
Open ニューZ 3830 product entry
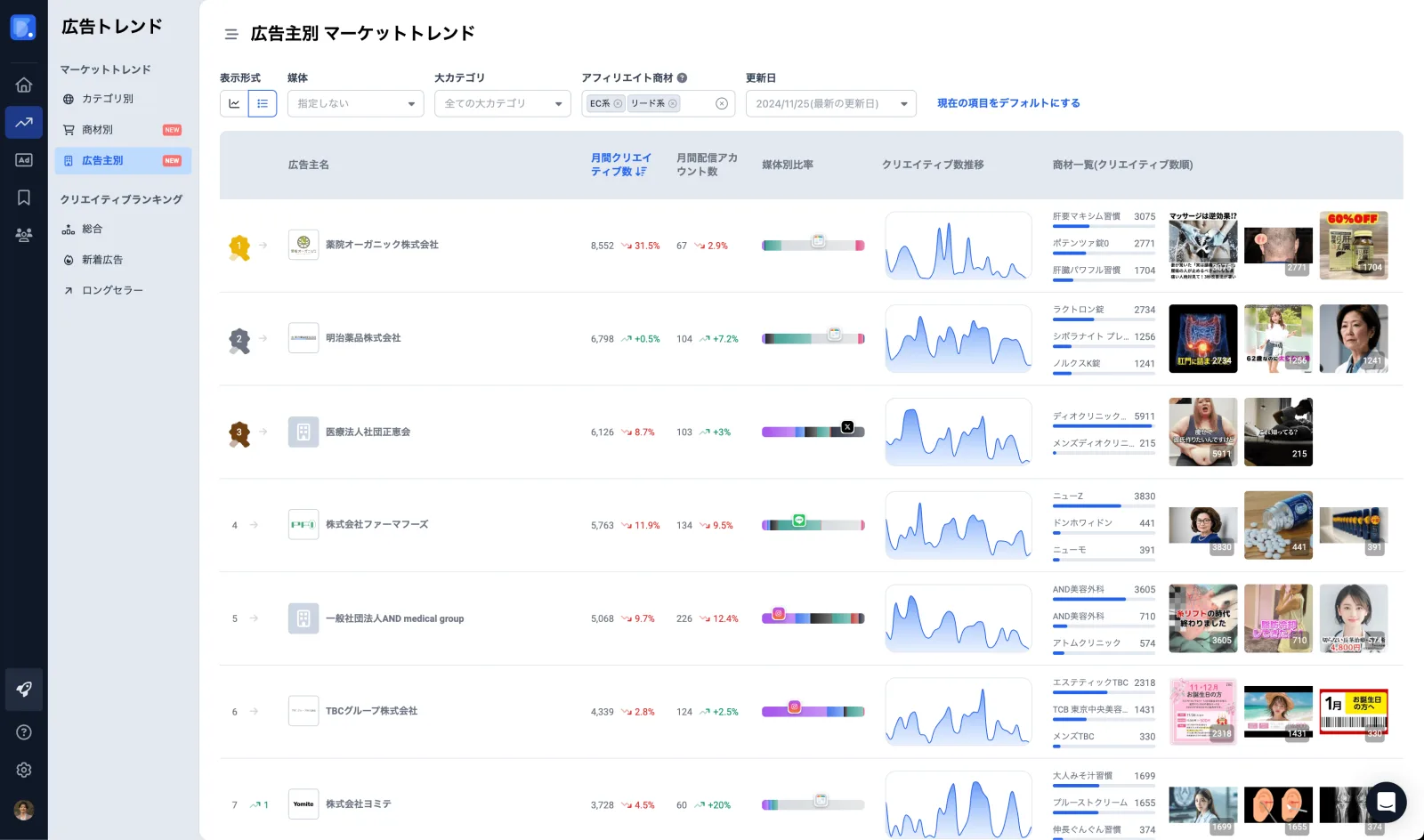[x=1104, y=499]
